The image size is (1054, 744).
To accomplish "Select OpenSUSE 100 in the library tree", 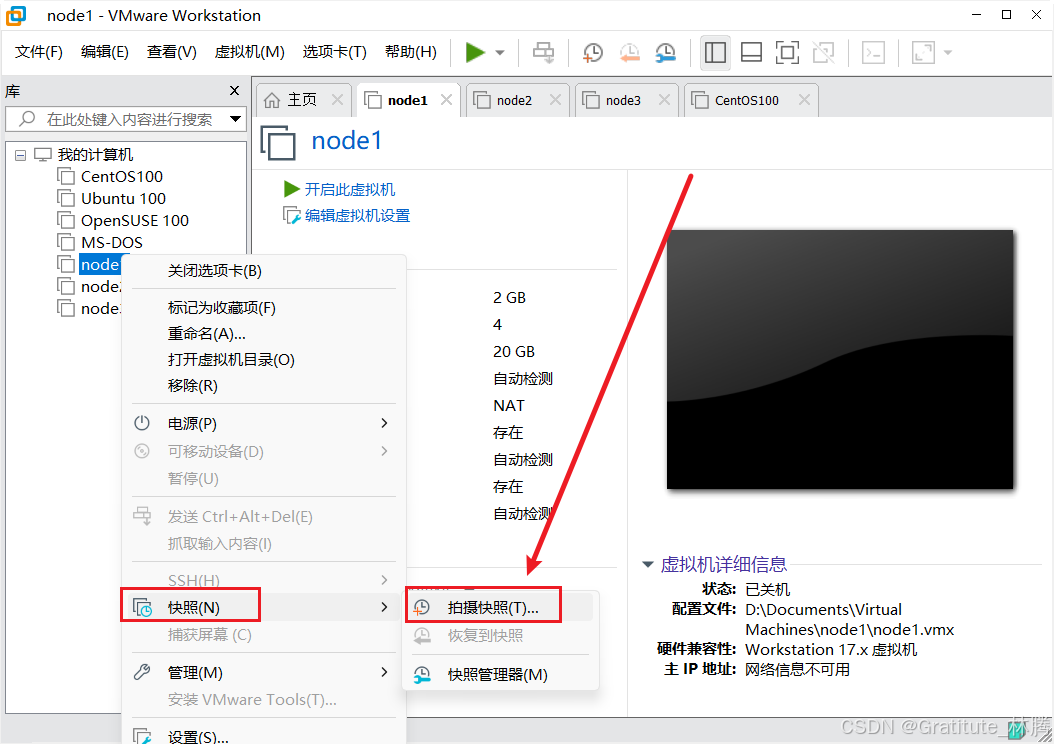I will click(134, 221).
